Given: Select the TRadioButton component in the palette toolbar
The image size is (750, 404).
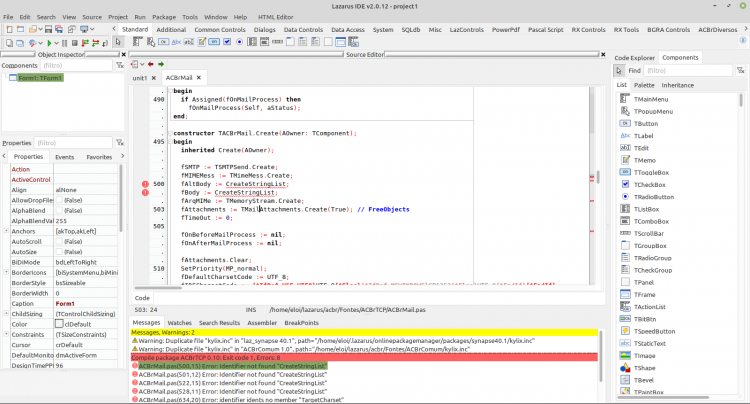Looking at the screenshot, I should coord(240,42).
